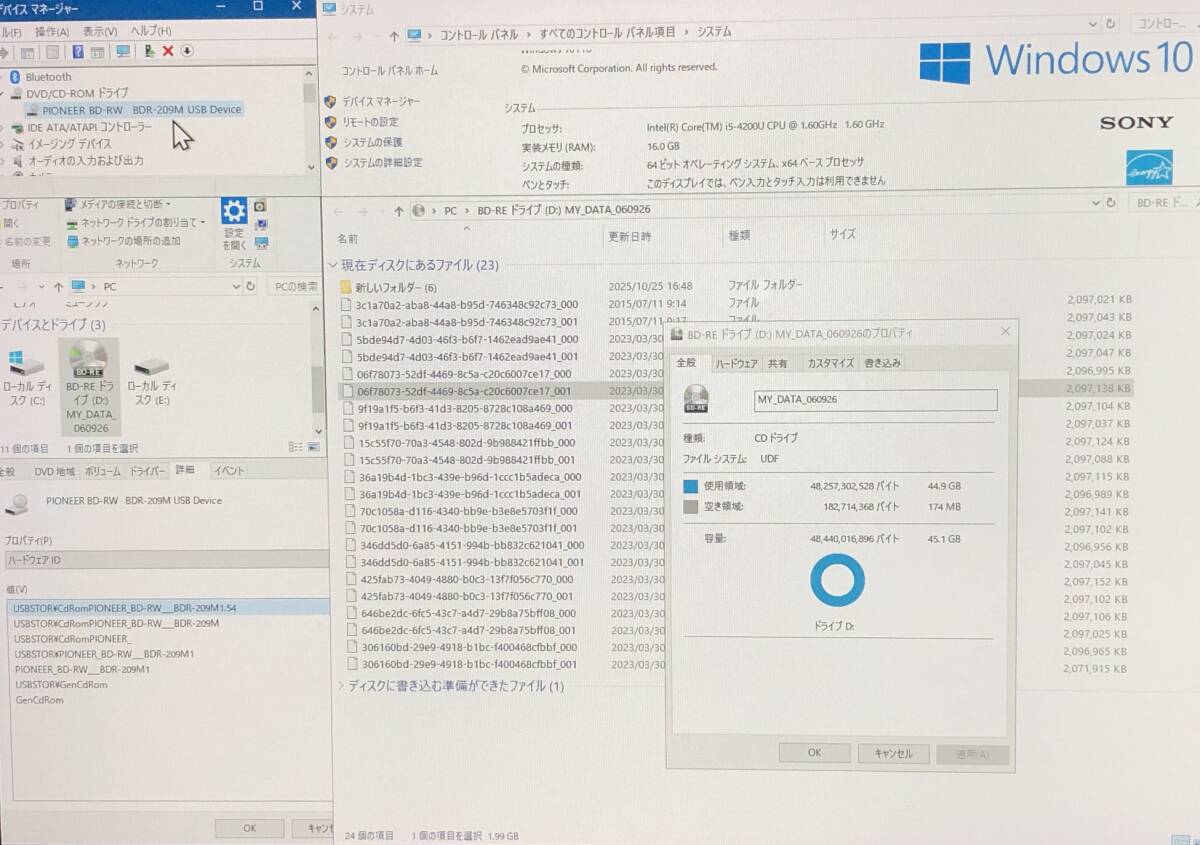This screenshot has width=1200, height=845.
Task: Select the Bluetooth category in device tree
Action: point(48,77)
